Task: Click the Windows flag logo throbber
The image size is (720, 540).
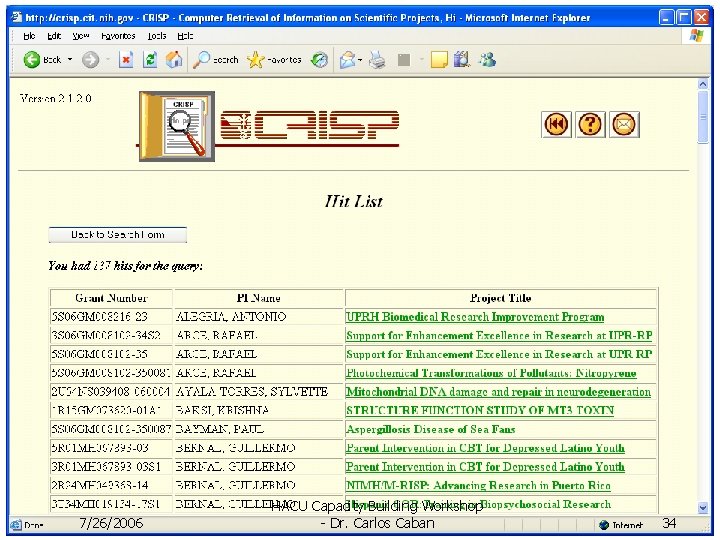Action: [697, 36]
